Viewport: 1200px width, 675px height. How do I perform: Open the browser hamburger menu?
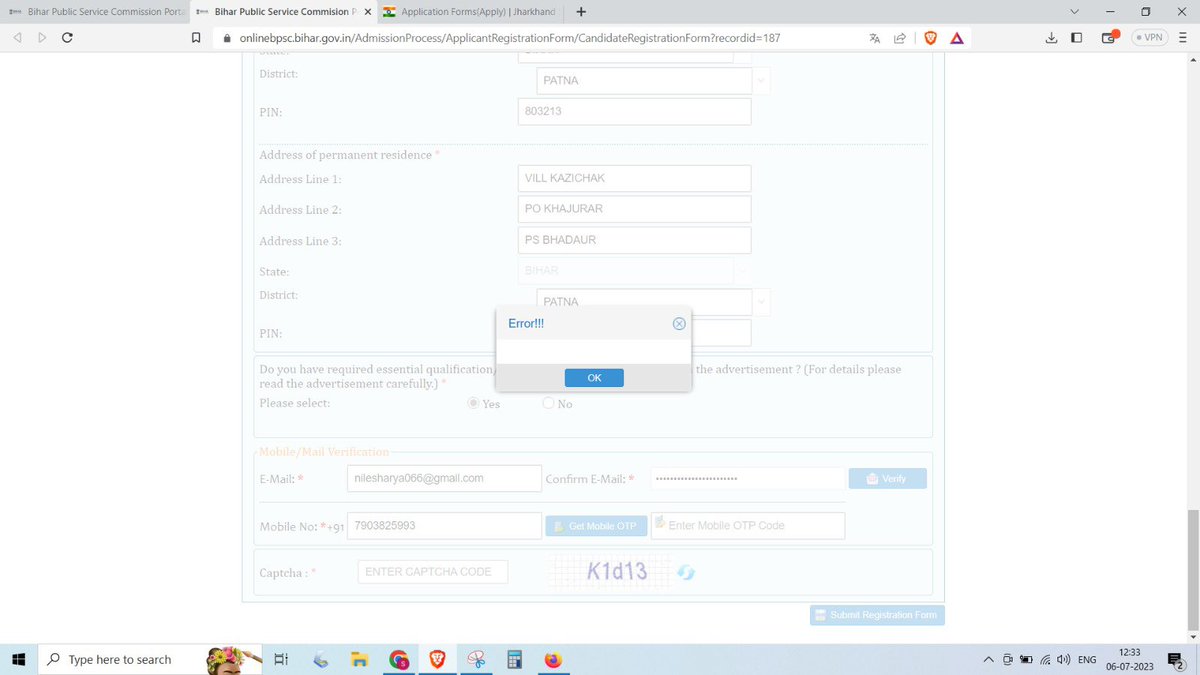(1183, 38)
